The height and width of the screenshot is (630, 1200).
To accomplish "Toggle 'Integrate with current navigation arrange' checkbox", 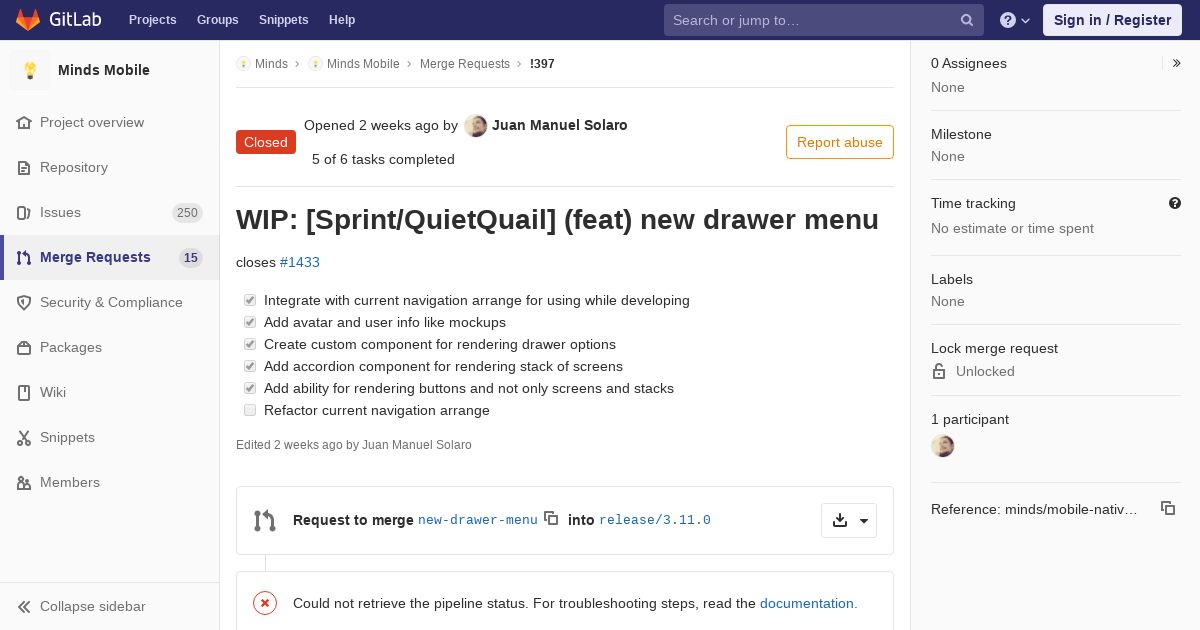I will [250, 300].
